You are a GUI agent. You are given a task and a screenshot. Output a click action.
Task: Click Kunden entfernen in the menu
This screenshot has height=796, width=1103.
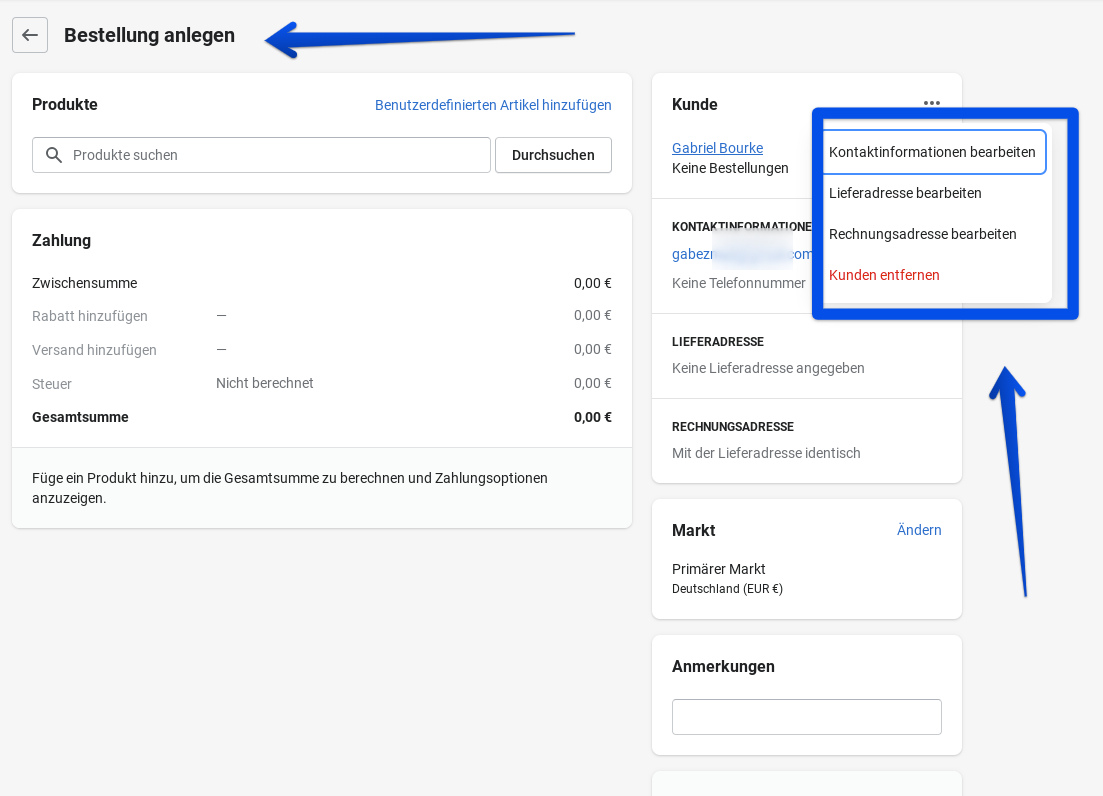click(x=884, y=275)
